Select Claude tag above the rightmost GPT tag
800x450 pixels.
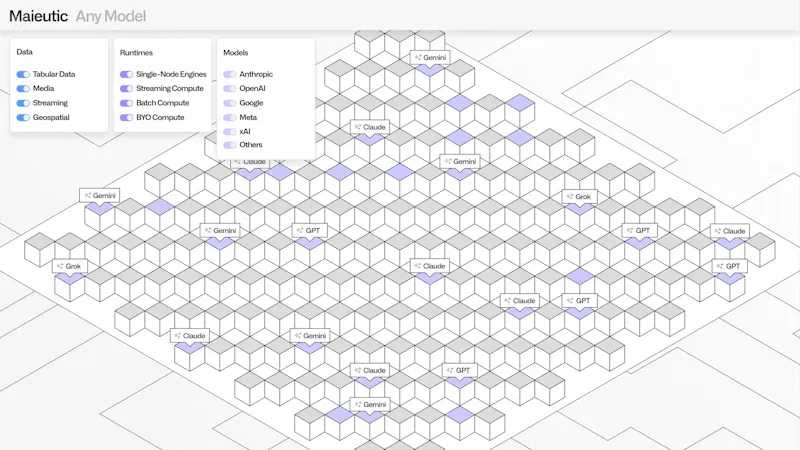[x=730, y=231]
